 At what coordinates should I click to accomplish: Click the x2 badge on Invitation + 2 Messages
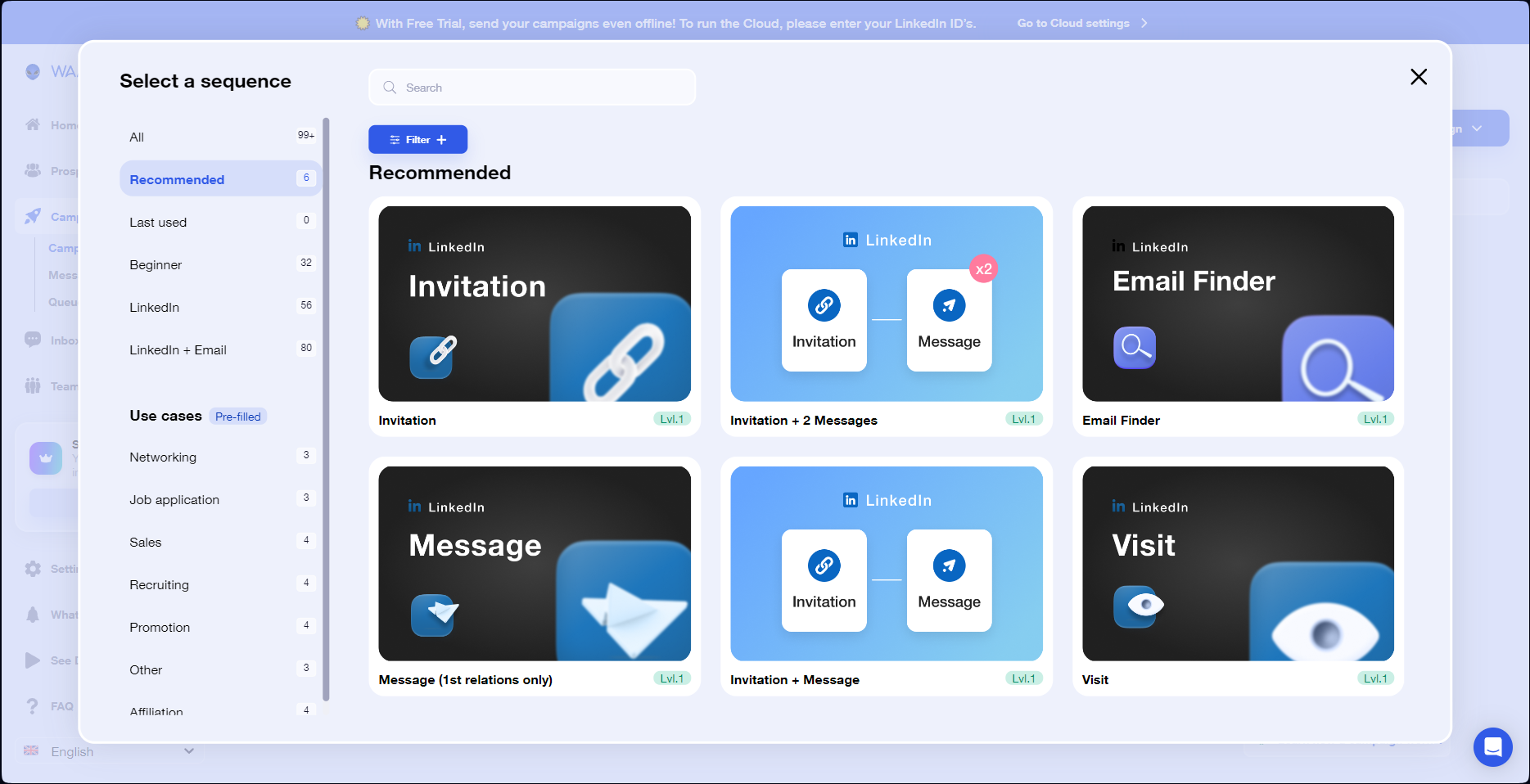(983, 269)
